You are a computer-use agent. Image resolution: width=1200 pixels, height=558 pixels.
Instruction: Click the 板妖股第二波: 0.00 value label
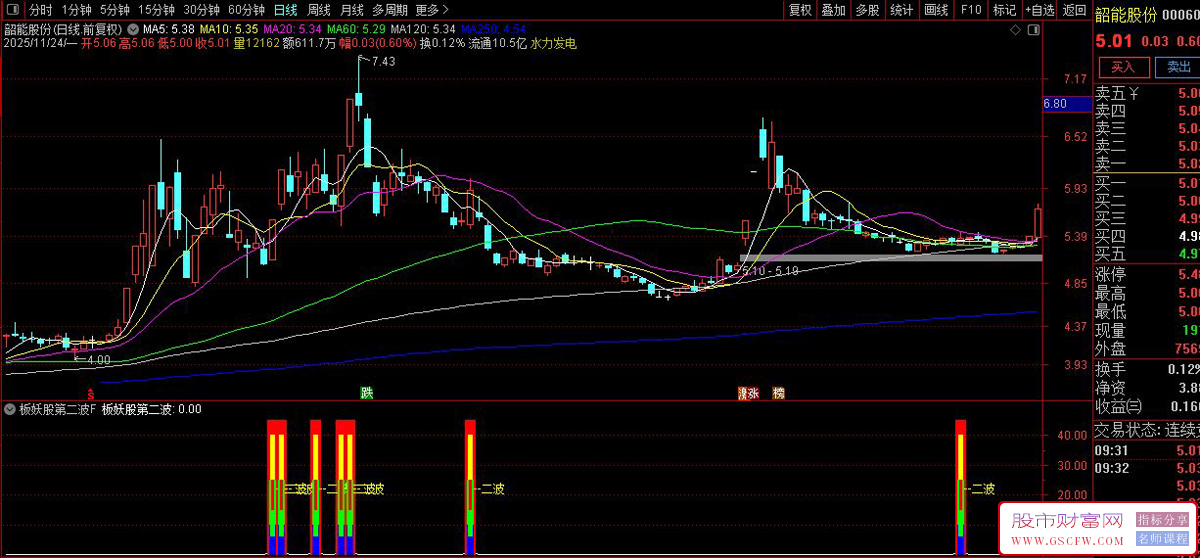coord(152,409)
